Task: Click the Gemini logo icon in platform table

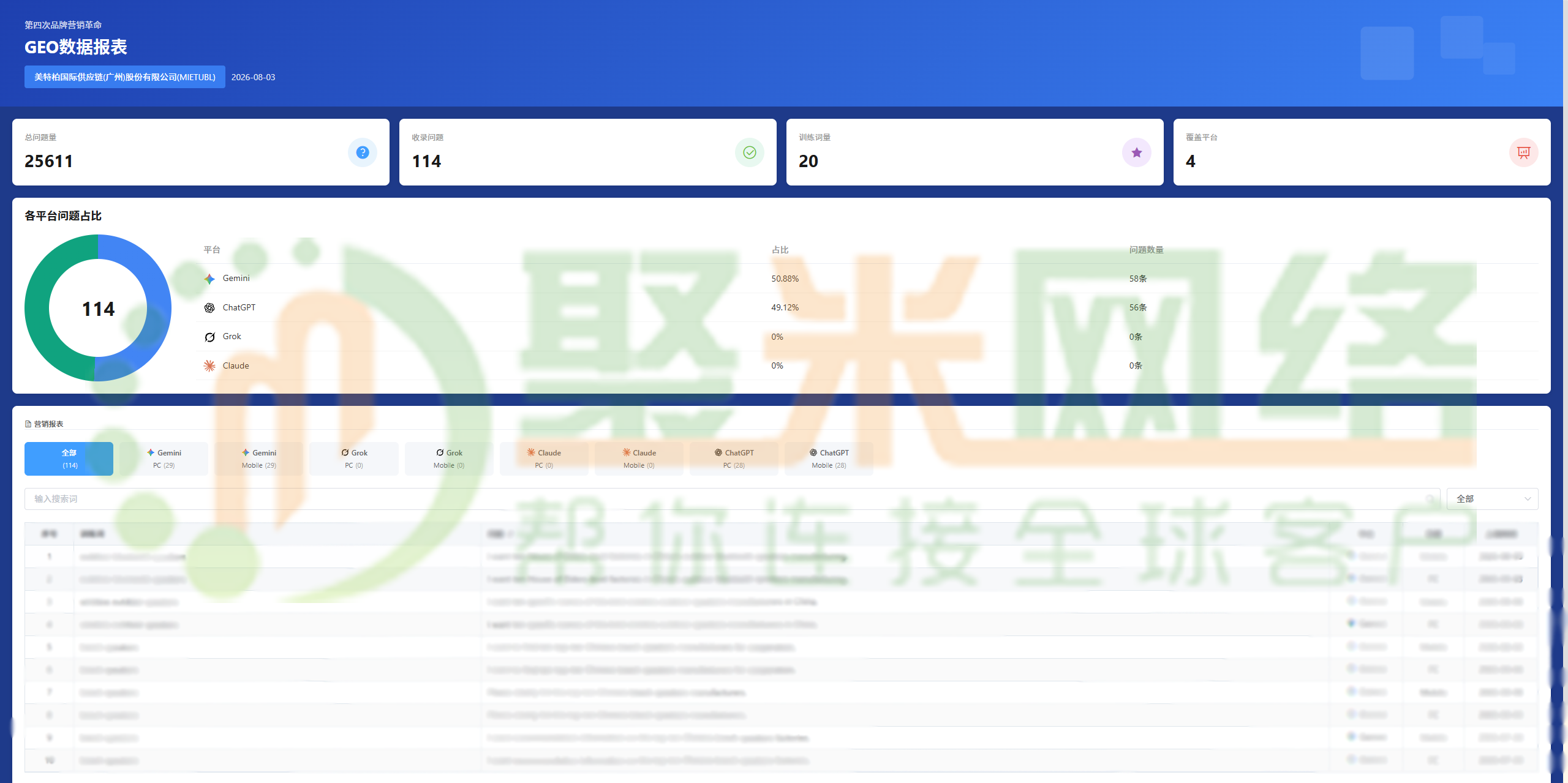Action: point(209,279)
